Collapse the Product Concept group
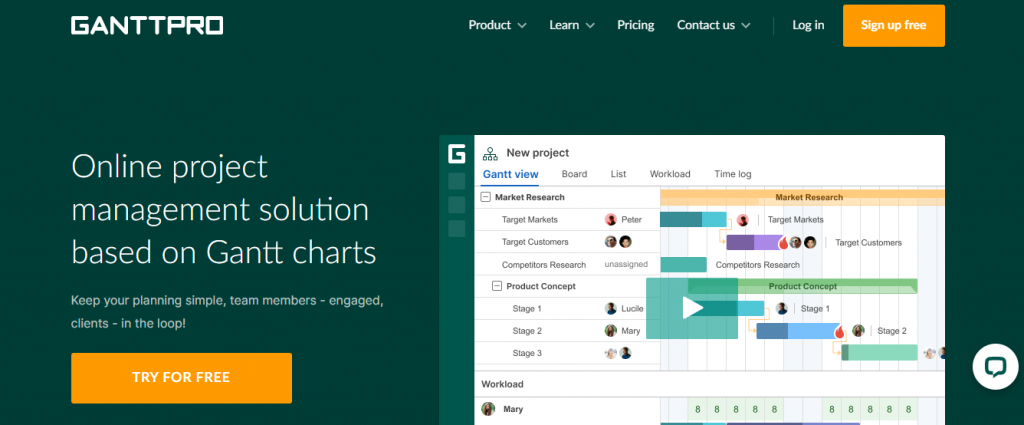 tap(496, 286)
